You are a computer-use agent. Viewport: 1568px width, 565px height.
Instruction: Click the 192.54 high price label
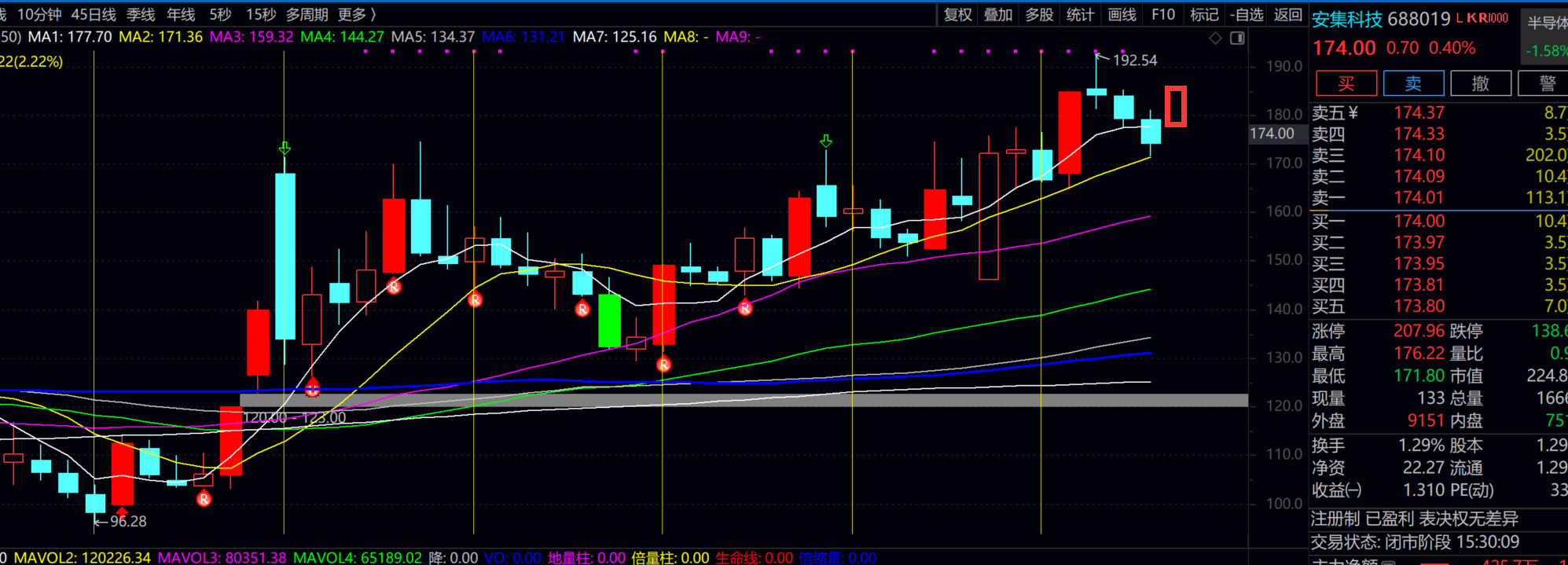[x=1134, y=61]
